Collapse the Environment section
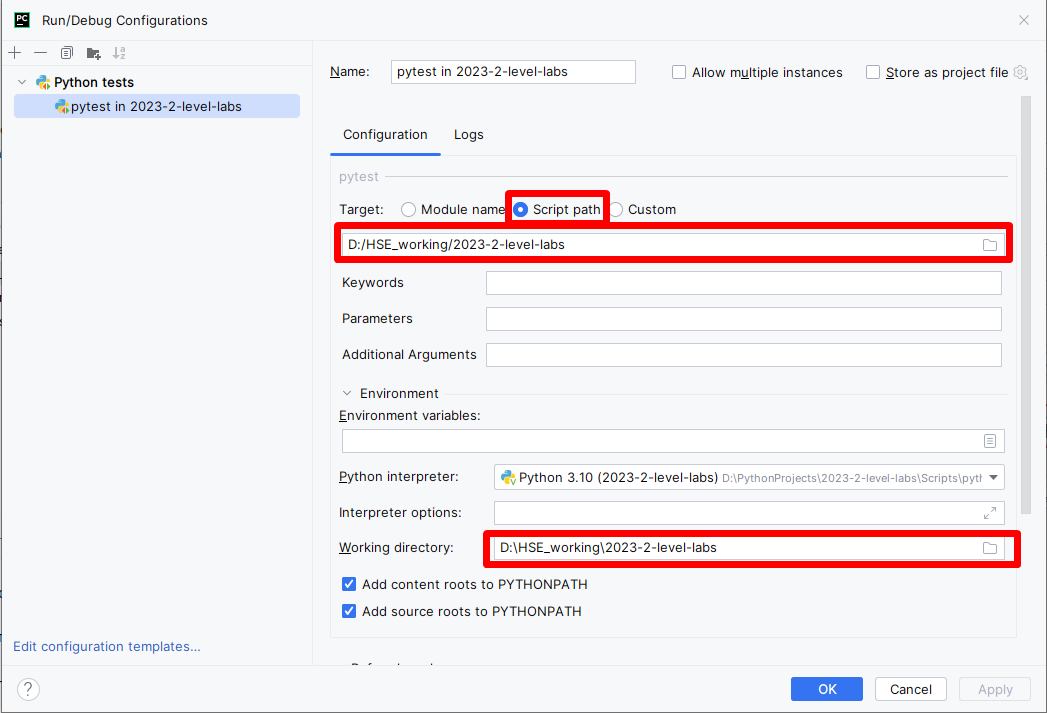 click(347, 393)
